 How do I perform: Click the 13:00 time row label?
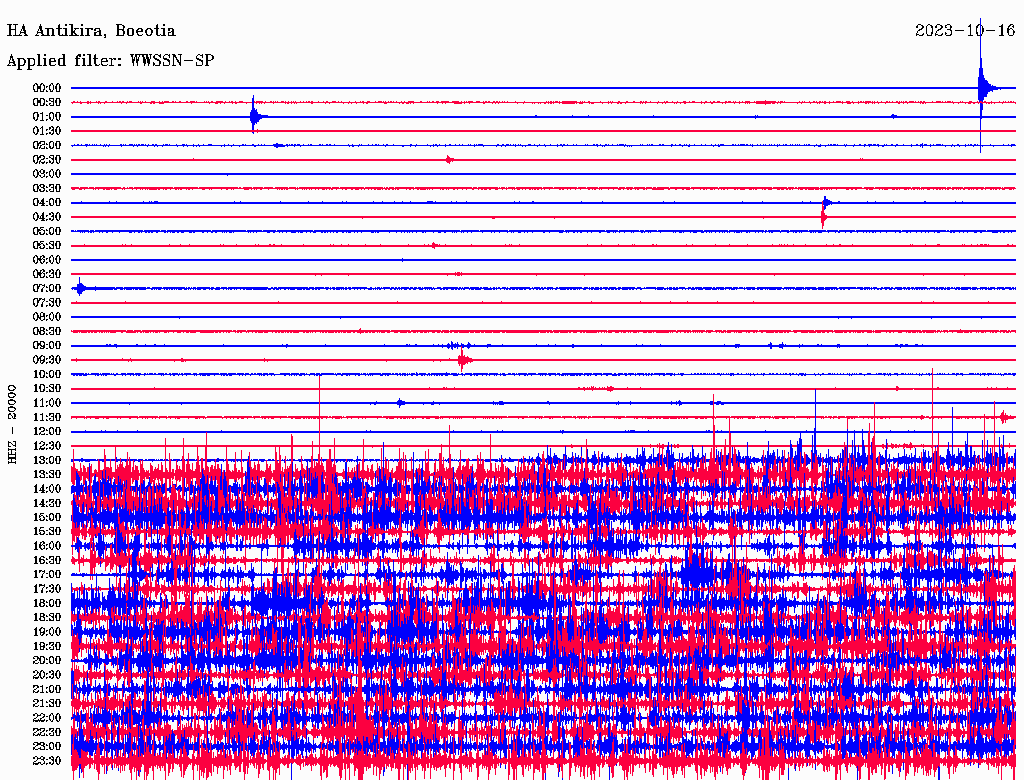tap(47, 460)
